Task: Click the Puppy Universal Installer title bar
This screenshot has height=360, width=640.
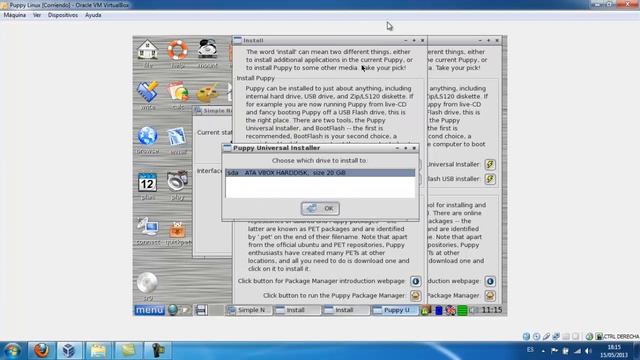Action: 320,148
